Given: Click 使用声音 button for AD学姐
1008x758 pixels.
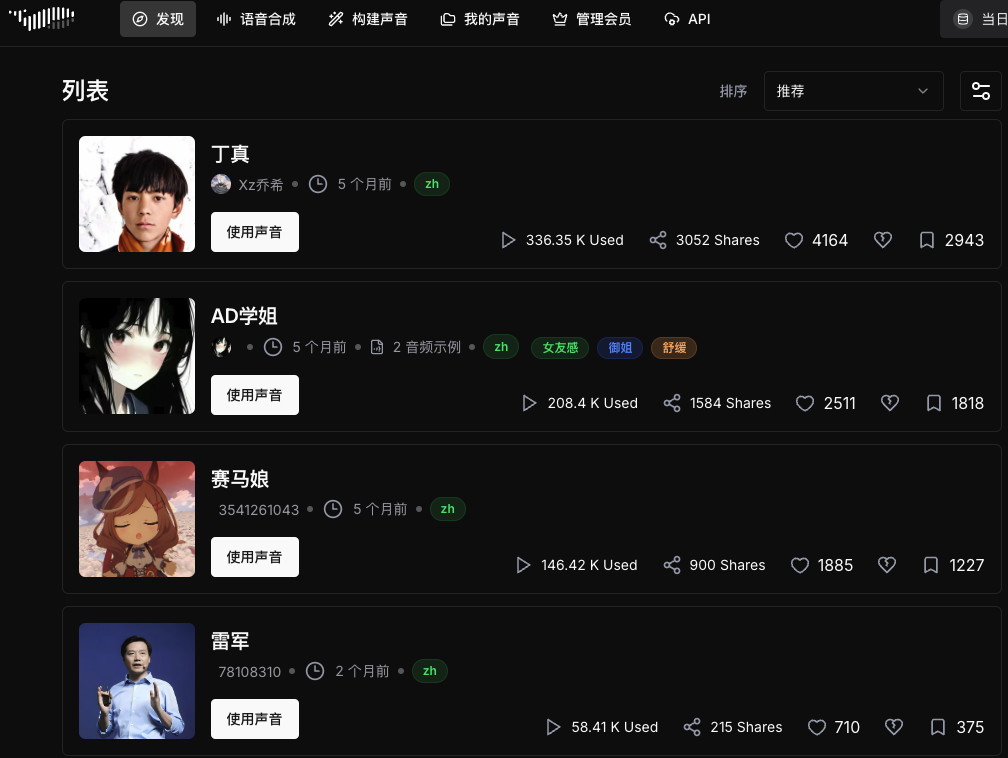Looking at the screenshot, I should 255,395.
